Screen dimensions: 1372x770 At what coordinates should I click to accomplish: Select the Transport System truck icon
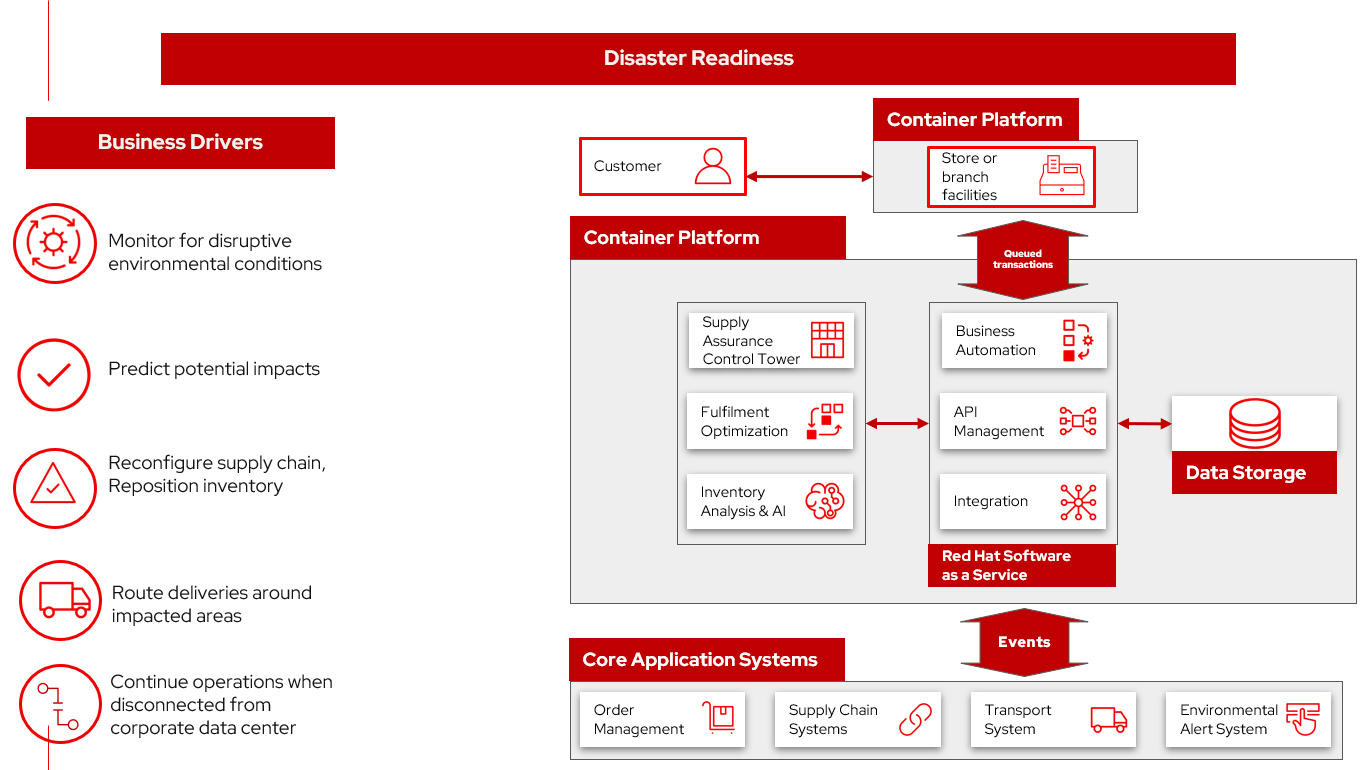[1111, 719]
